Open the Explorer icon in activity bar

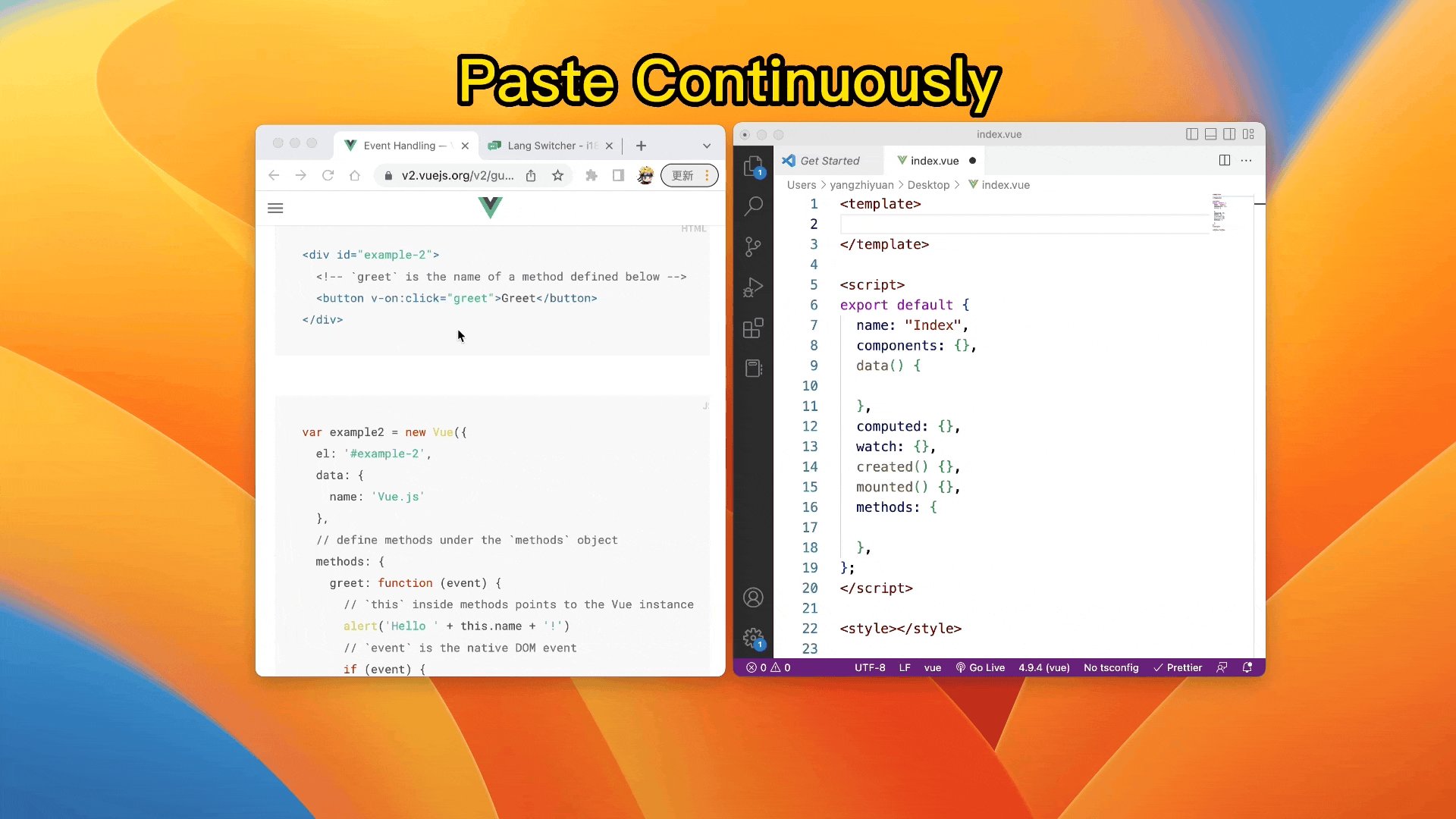(753, 166)
